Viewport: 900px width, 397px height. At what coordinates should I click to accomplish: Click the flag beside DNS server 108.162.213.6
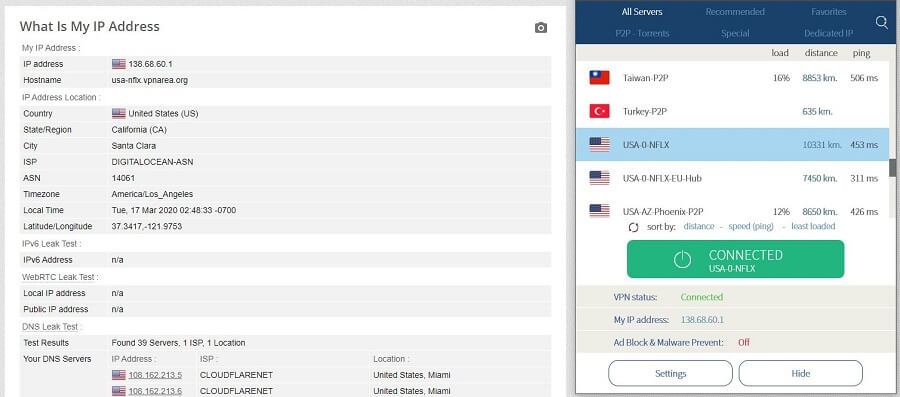tap(119, 391)
